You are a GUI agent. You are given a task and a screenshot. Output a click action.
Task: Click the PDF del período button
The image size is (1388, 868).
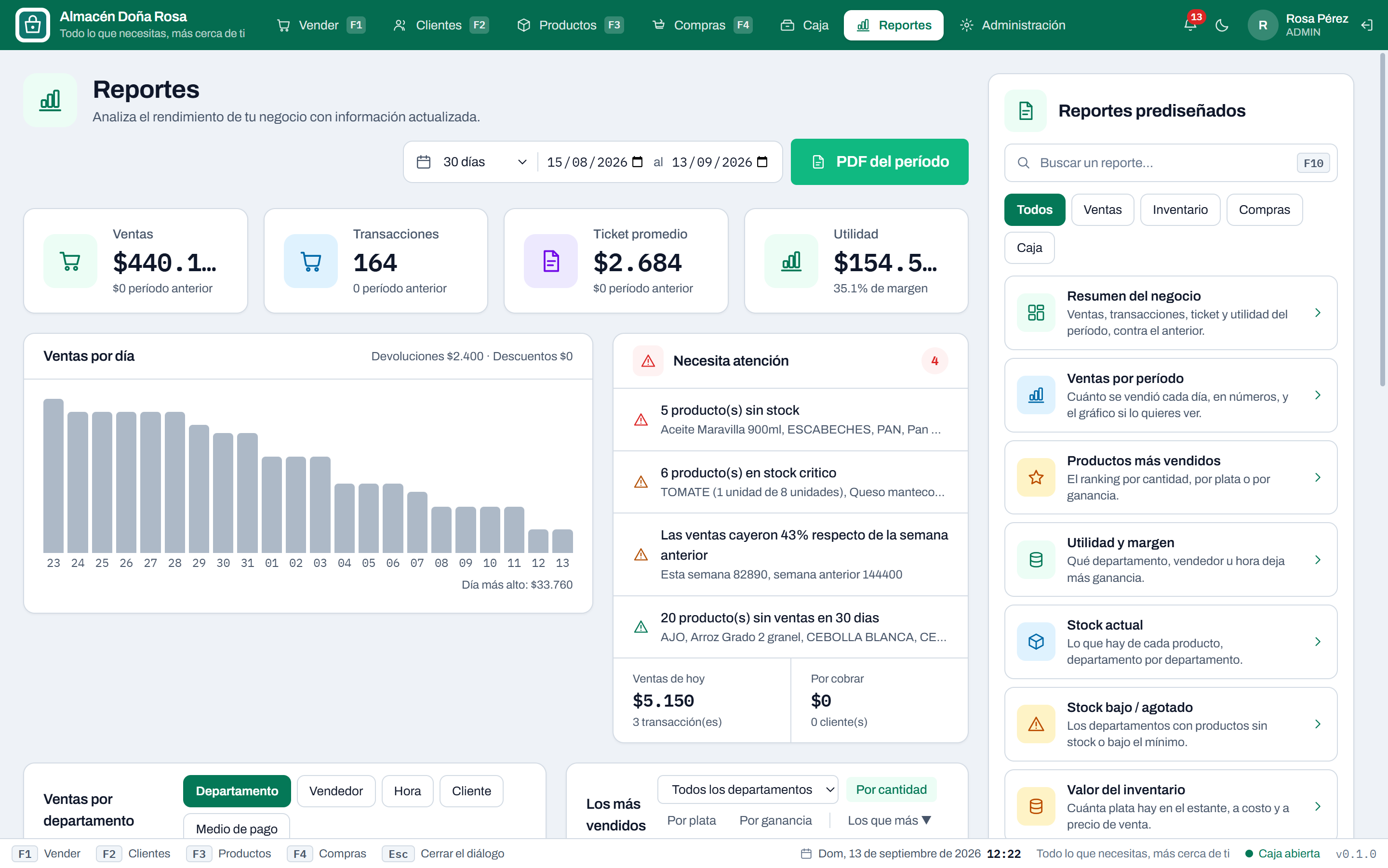[x=879, y=162]
